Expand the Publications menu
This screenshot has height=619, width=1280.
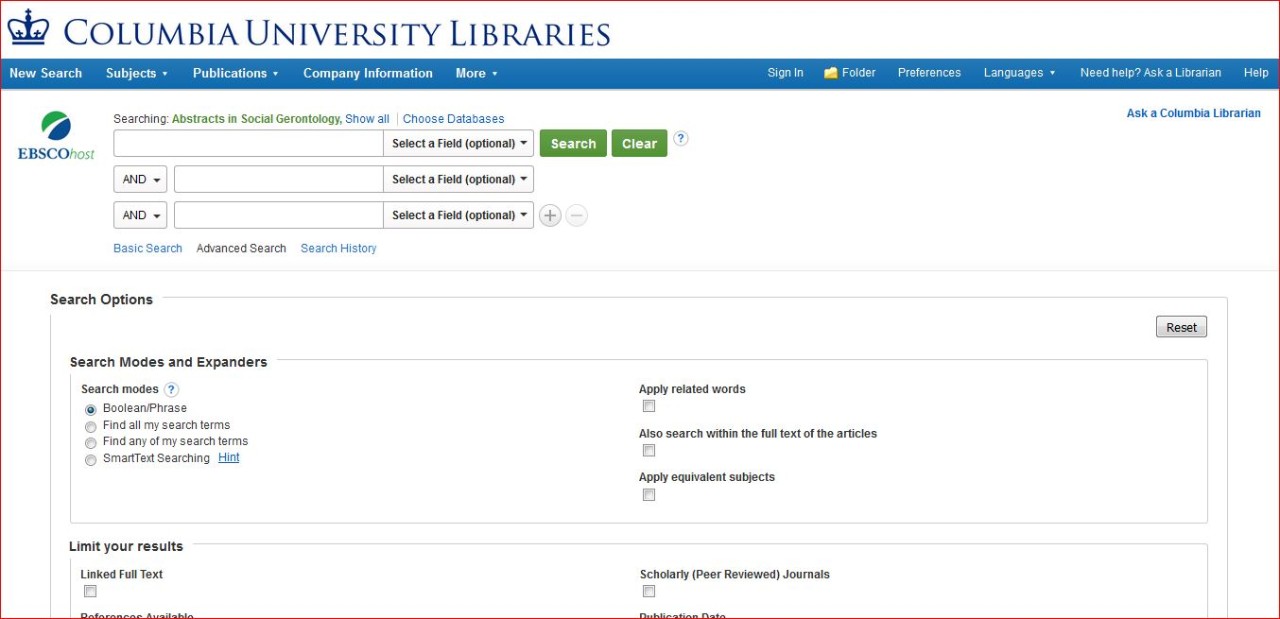pyautogui.click(x=235, y=73)
